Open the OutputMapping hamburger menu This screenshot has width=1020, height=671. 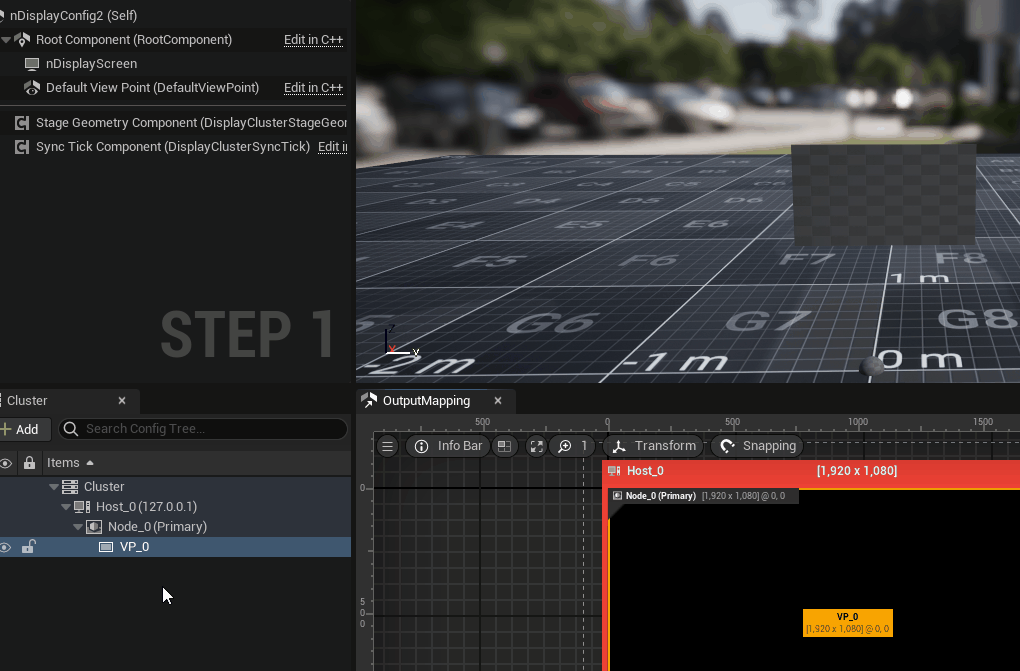click(x=388, y=446)
